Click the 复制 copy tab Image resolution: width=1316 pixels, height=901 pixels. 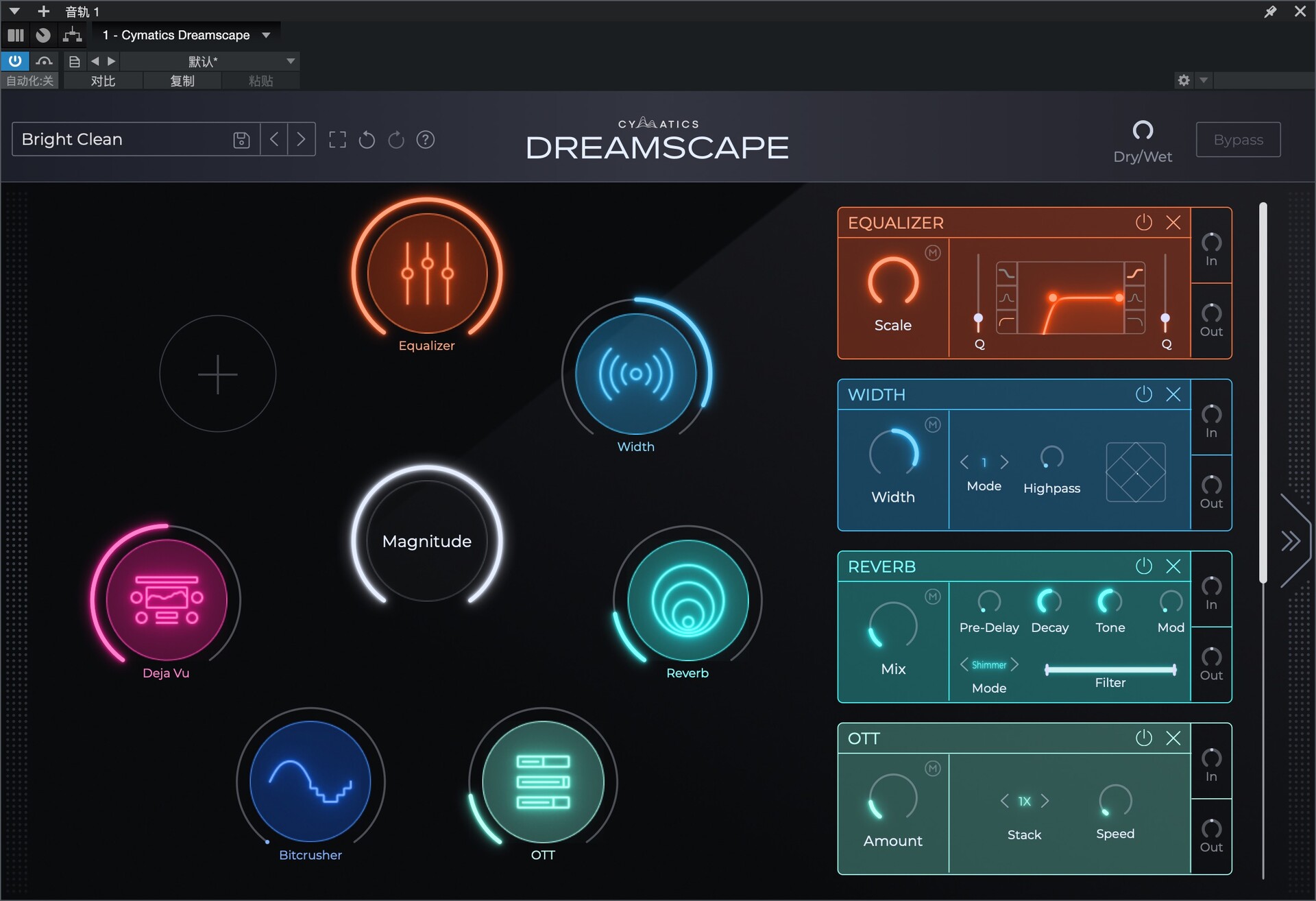coord(182,81)
